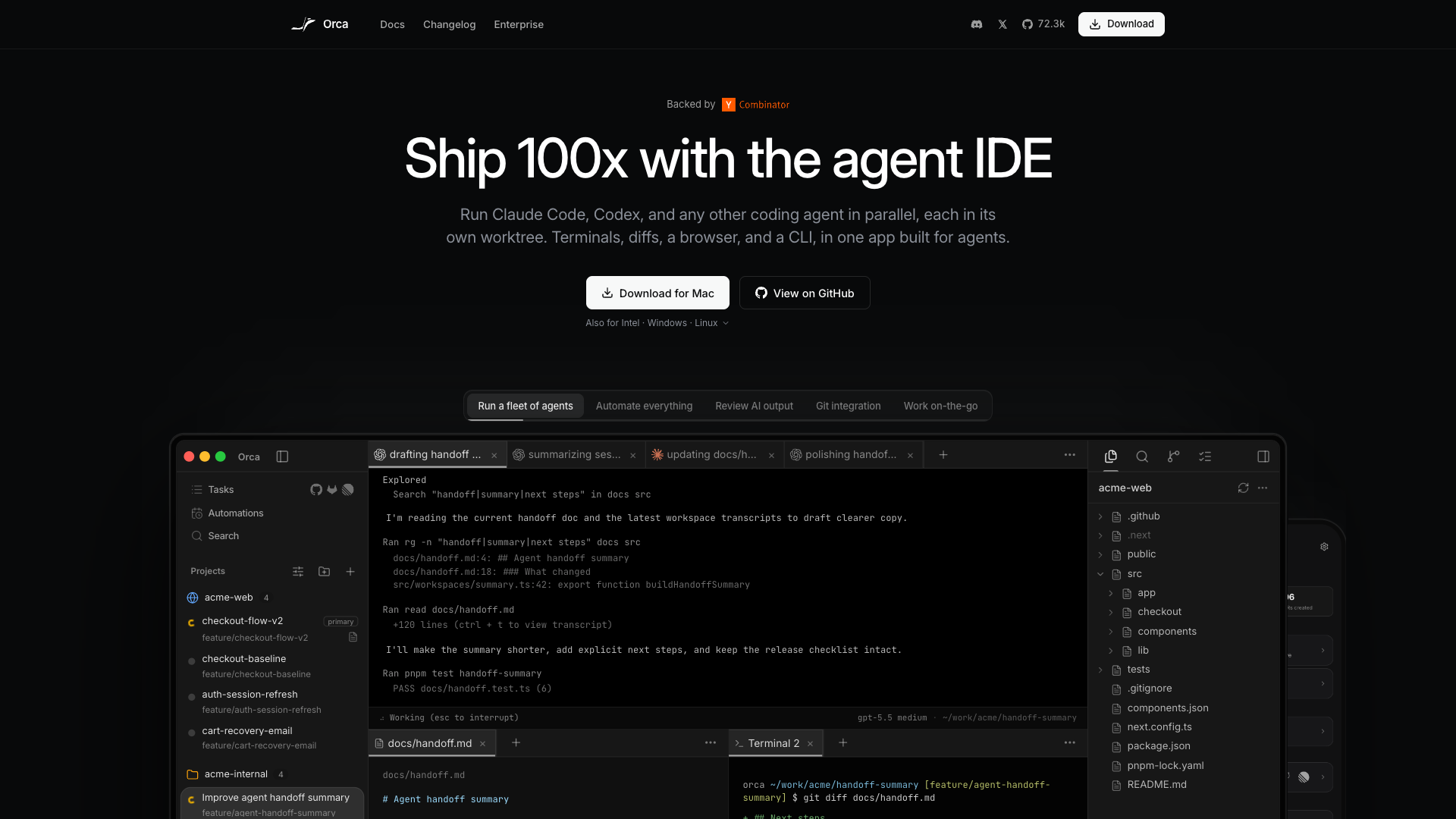Click the Orca logo in navigation

(x=320, y=24)
